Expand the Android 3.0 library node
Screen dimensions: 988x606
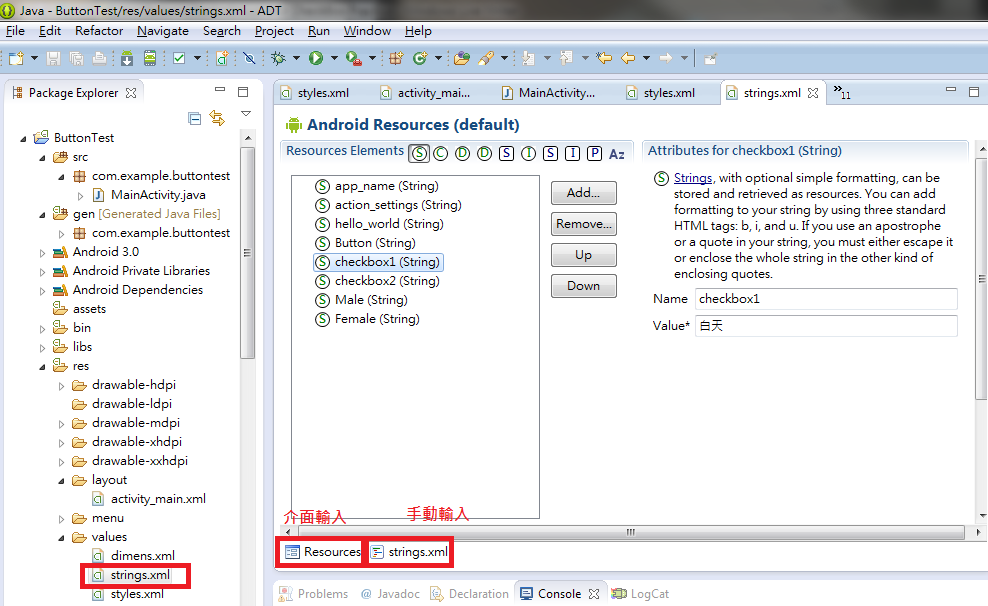pyautogui.click(x=42, y=253)
